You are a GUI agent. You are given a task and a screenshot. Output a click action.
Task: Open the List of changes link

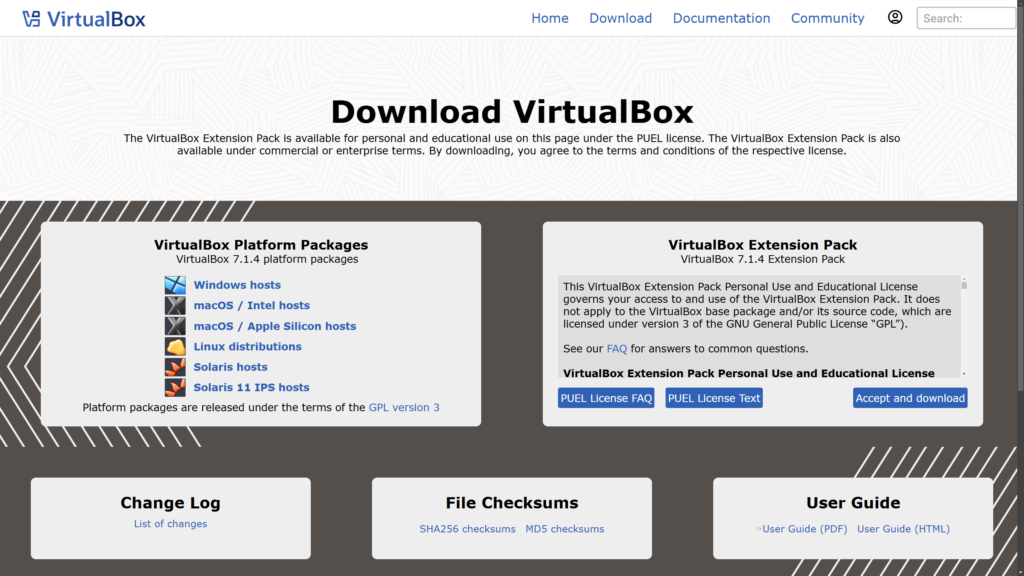coord(170,524)
